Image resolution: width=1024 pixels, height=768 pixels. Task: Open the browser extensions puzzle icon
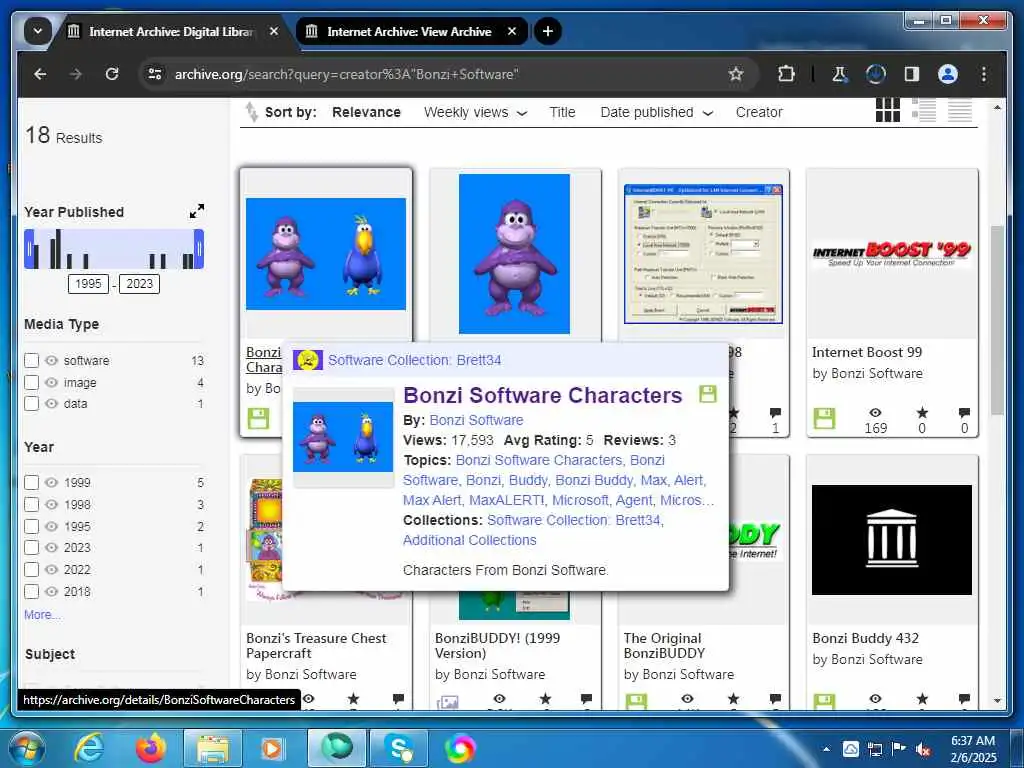click(x=786, y=74)
